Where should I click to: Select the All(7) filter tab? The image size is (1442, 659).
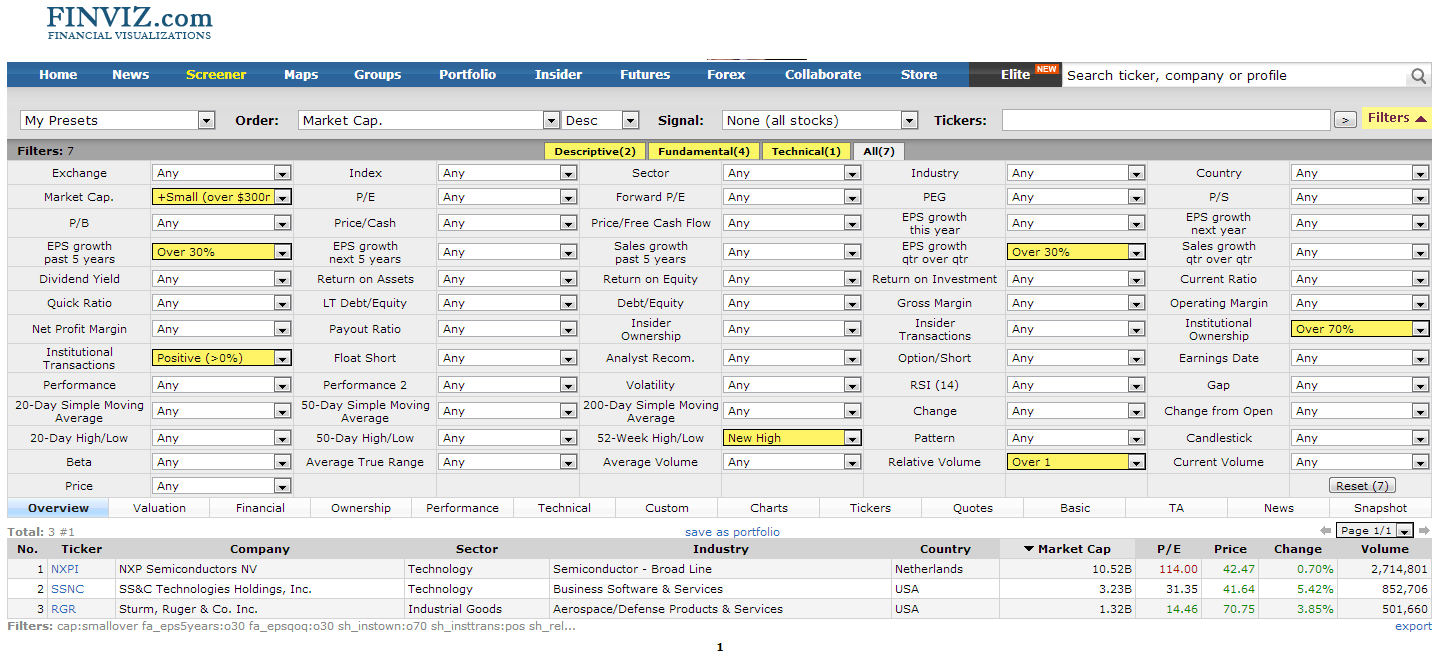[x=878, y=151]
